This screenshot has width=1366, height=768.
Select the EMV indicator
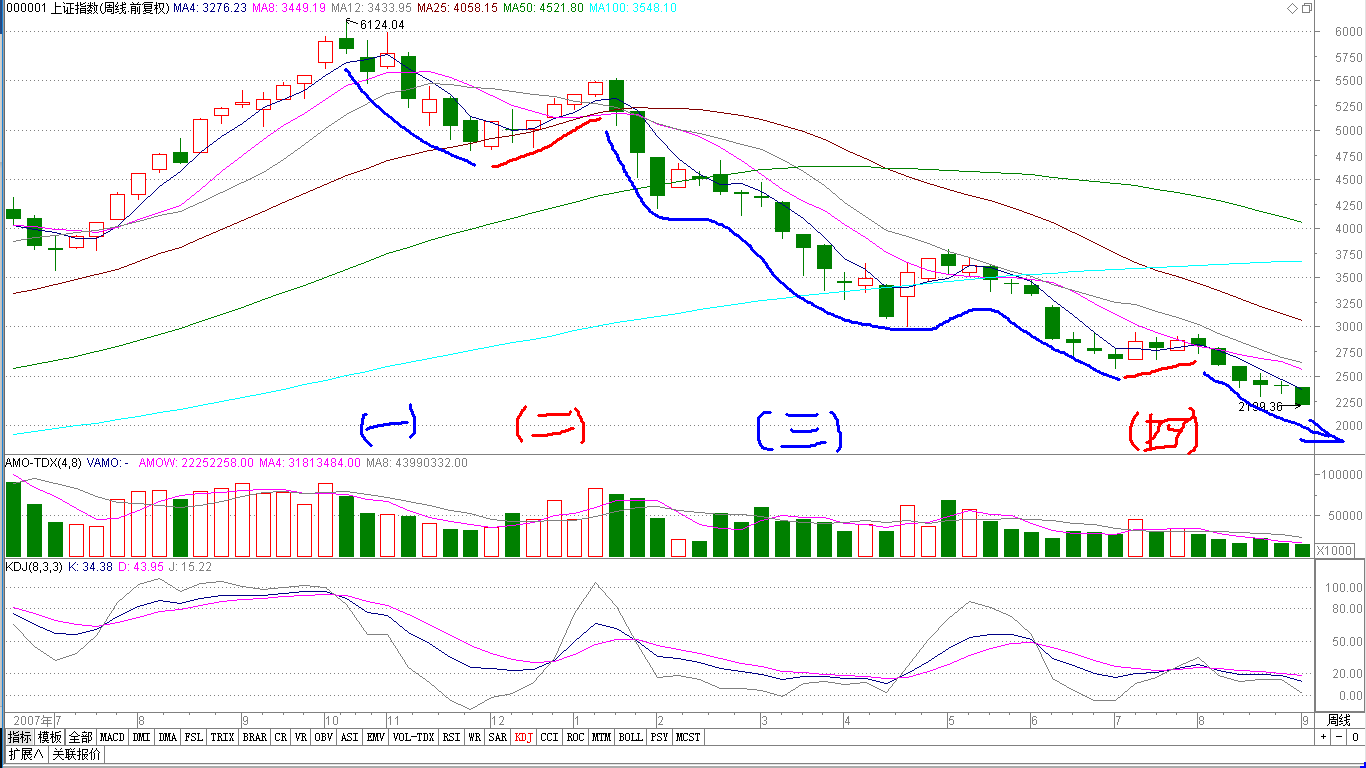[375, 737]
